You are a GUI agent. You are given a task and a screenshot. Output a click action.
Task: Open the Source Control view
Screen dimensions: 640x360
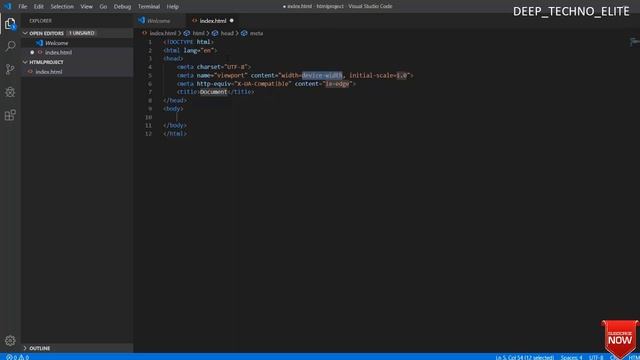coord(10,69)
